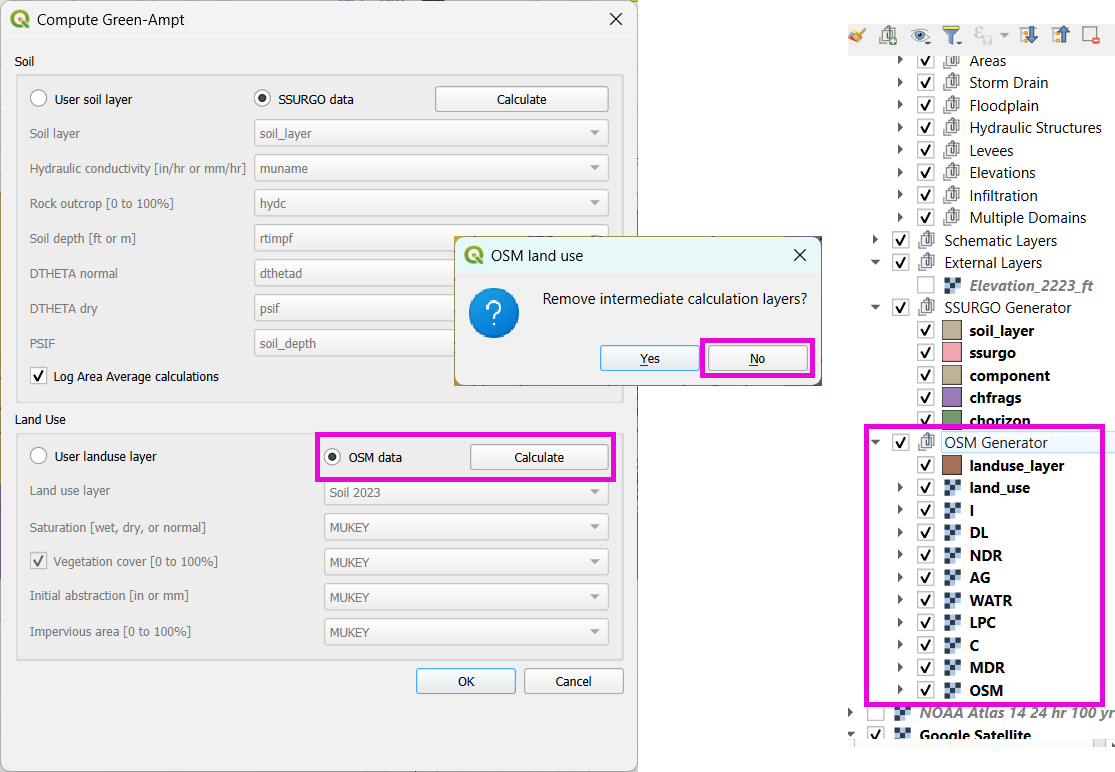Expand the Storm Drain group

[900, 83]
